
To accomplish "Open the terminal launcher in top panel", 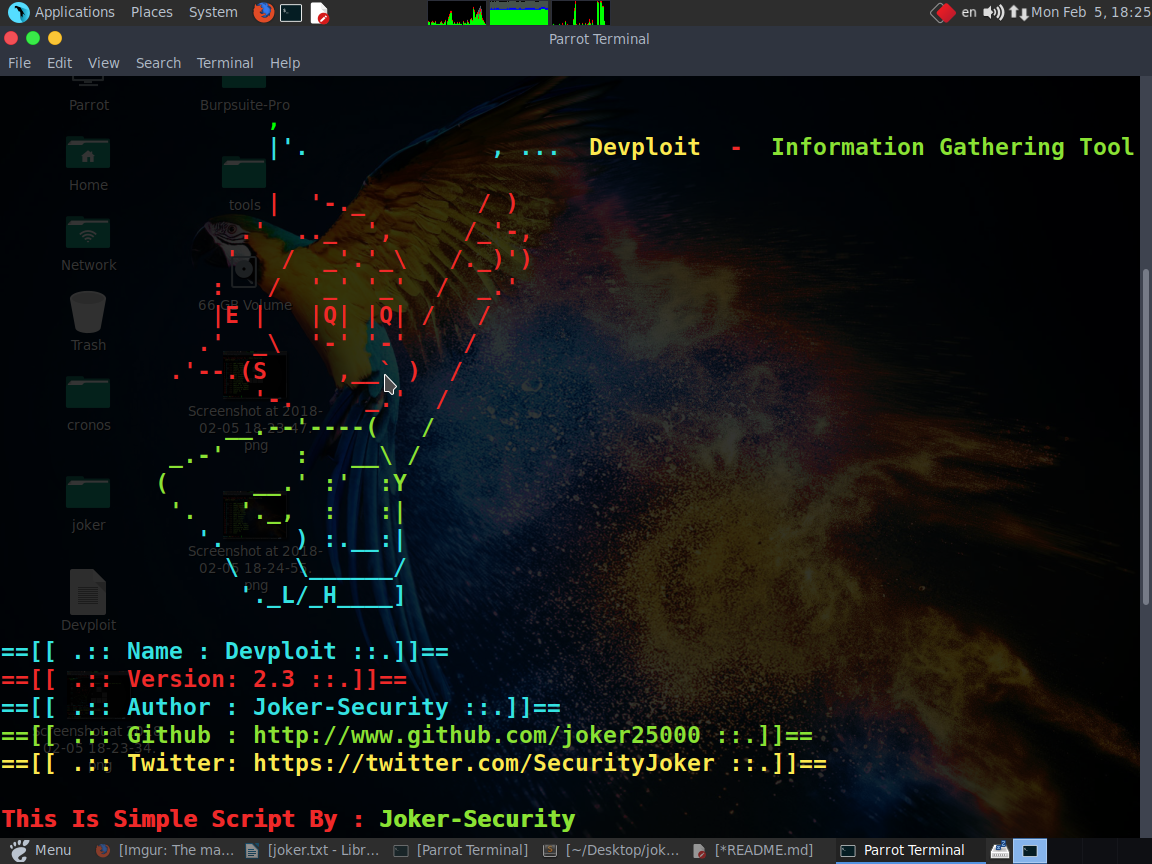I will [291, 12].
